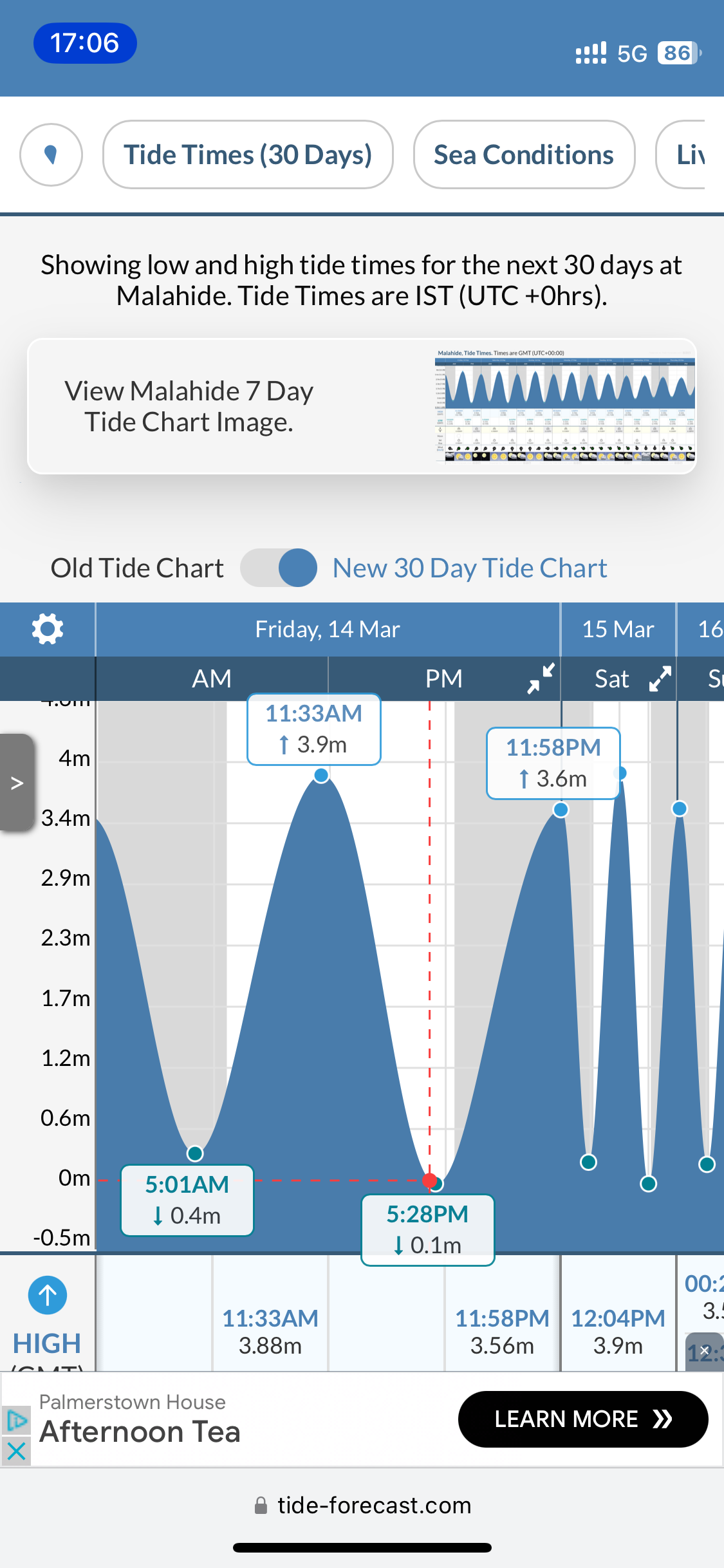
Task: Select the red current-time marker dot
Action: point(430,1181)
